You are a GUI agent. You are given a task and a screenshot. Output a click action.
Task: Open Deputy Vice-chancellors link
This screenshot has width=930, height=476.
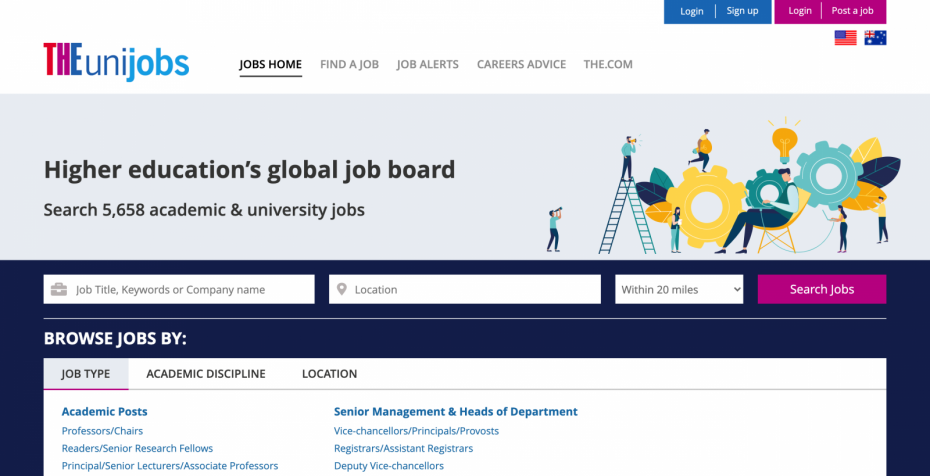388,466
